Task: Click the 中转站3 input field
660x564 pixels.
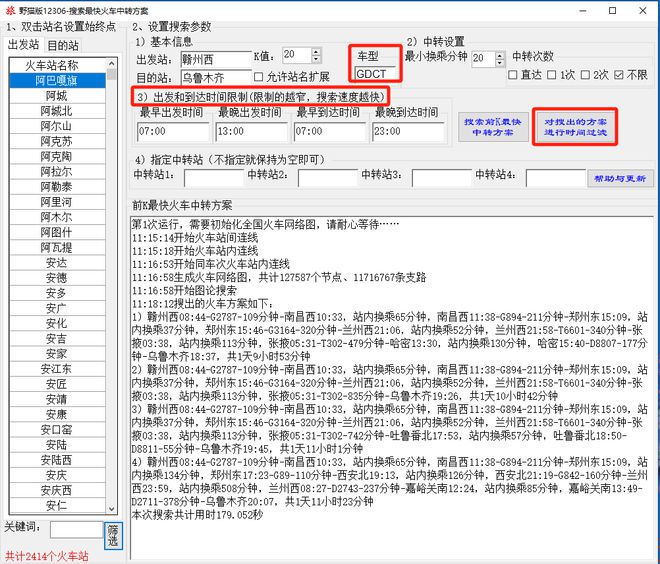Action: [442, 178]
